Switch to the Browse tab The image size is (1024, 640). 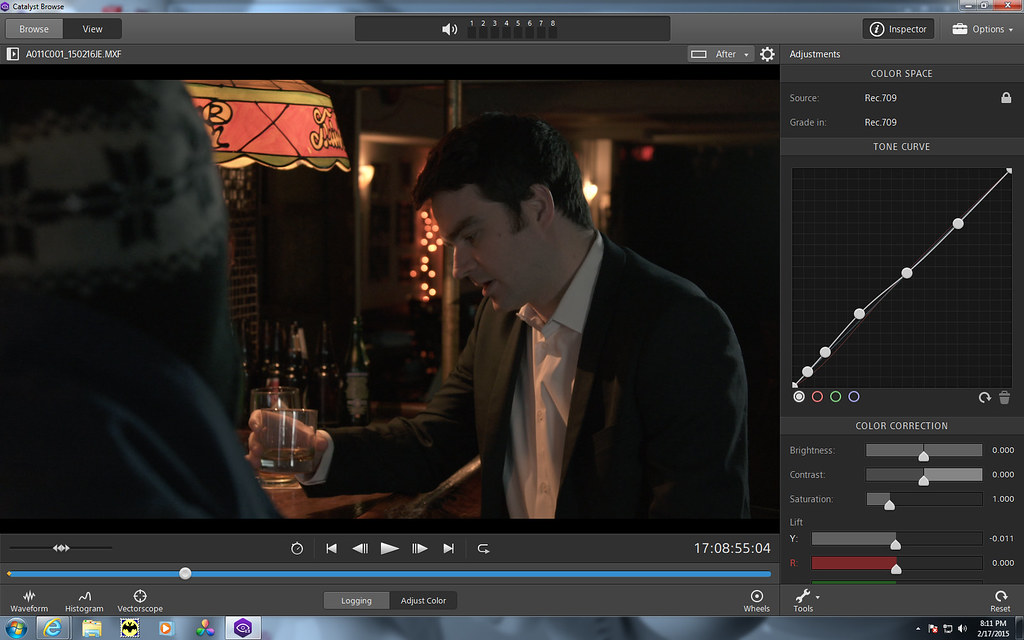34,29
